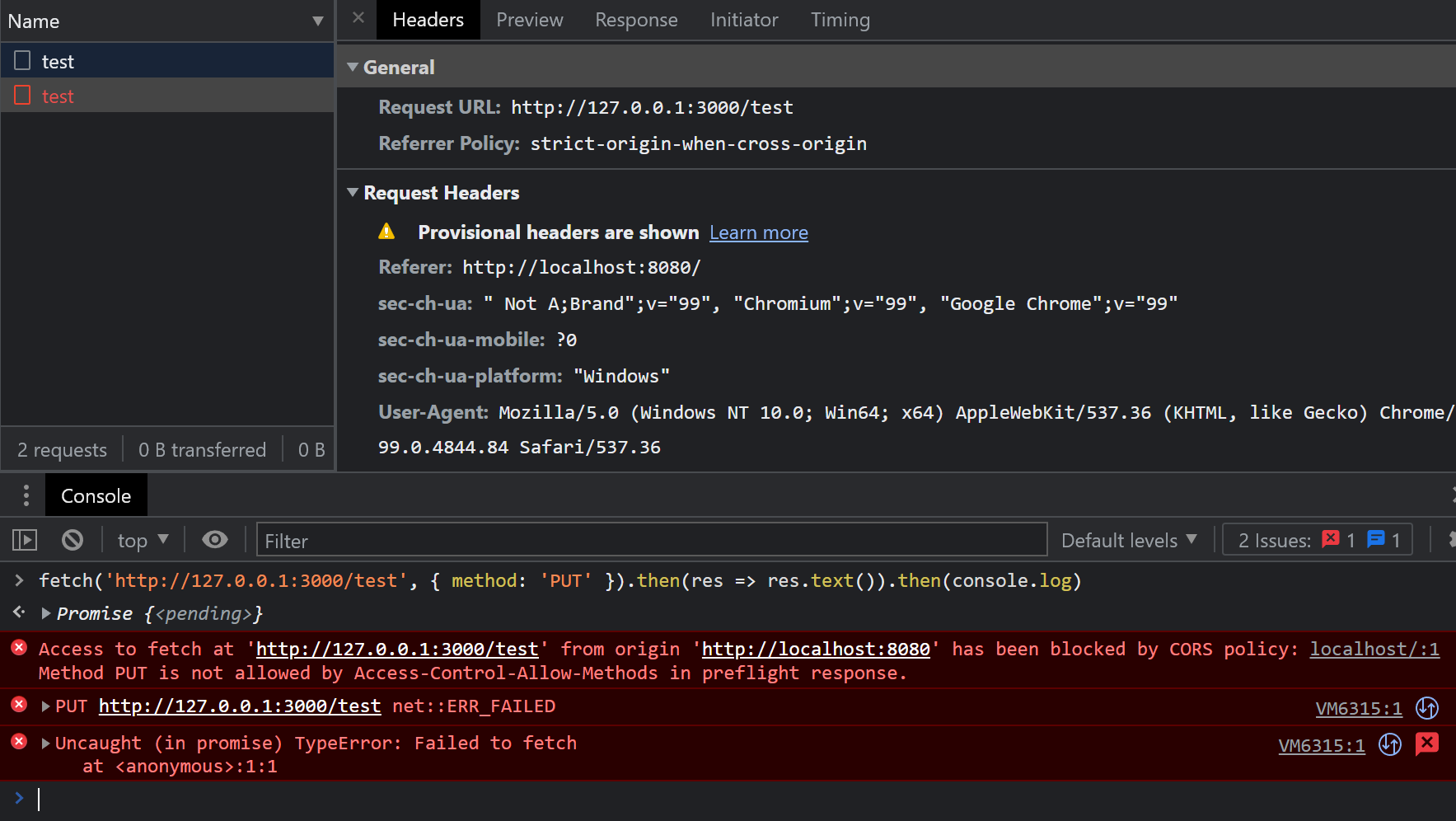Click the network icon beside the PUT error
This screenshot has height=821, width=1456.
1426,708
